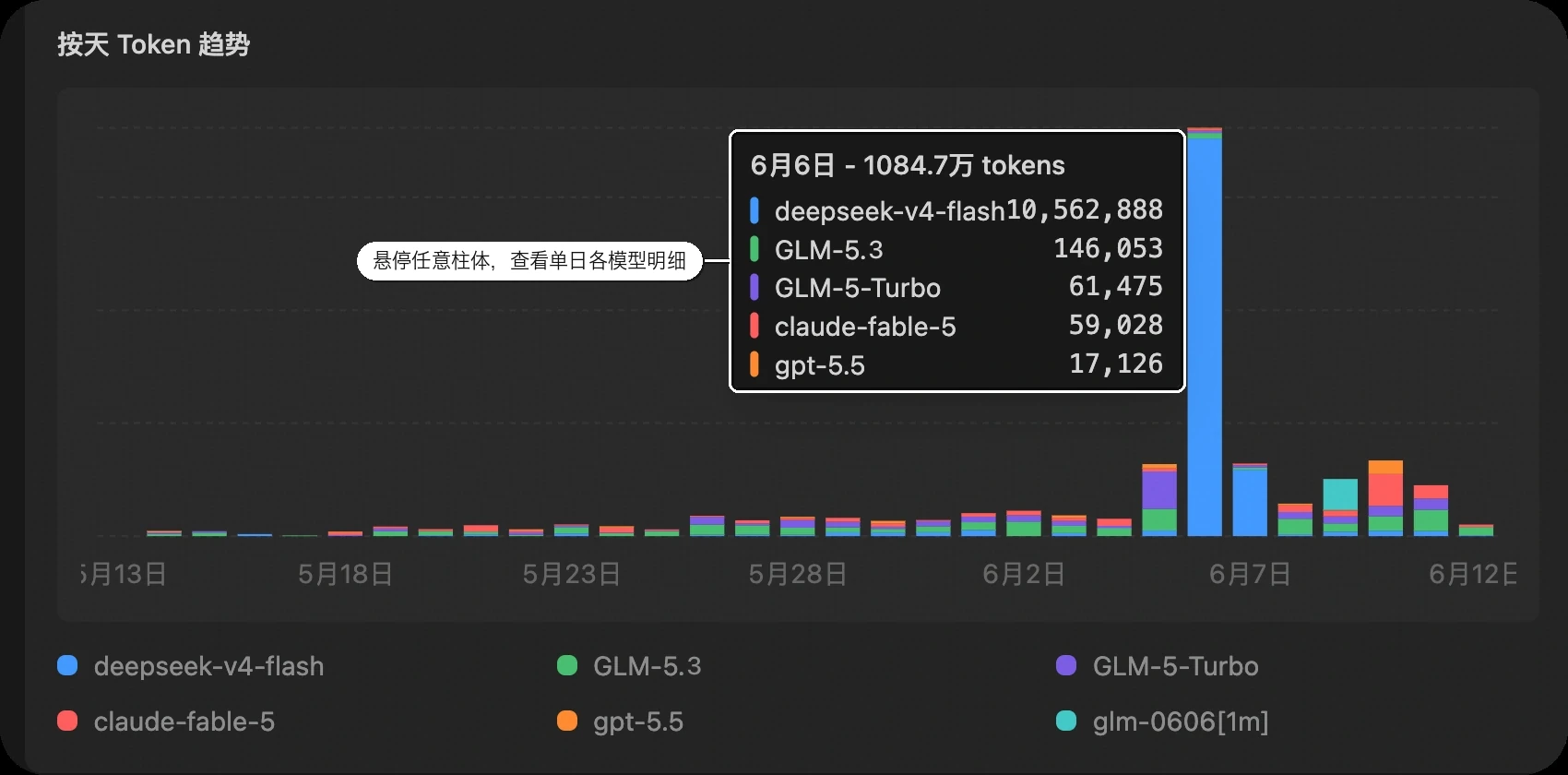Click GLM-5-Turbo in the tooltip
Viewport: 1568px width, 775px height.
858,288
